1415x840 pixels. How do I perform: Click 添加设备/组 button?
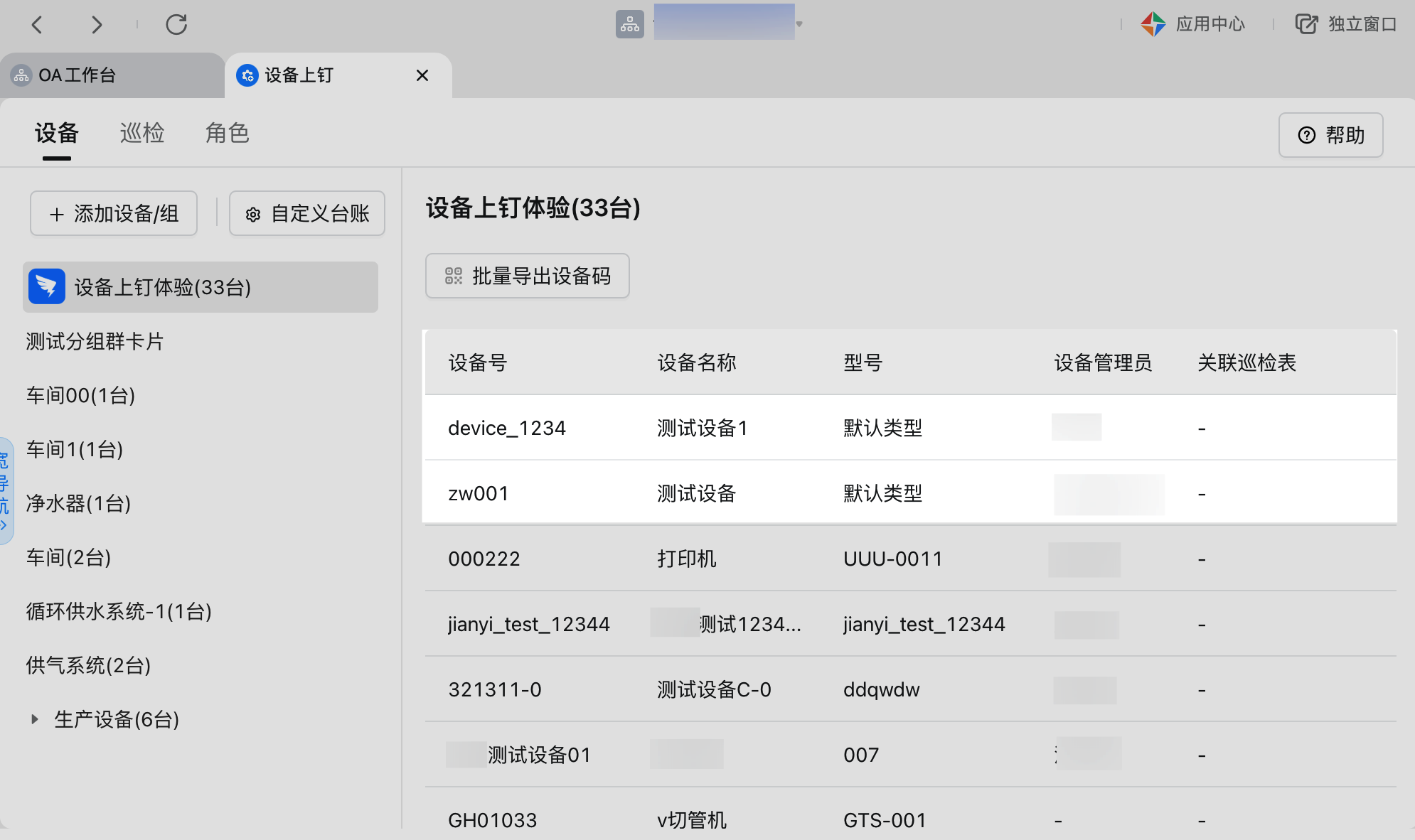(114, 213)
